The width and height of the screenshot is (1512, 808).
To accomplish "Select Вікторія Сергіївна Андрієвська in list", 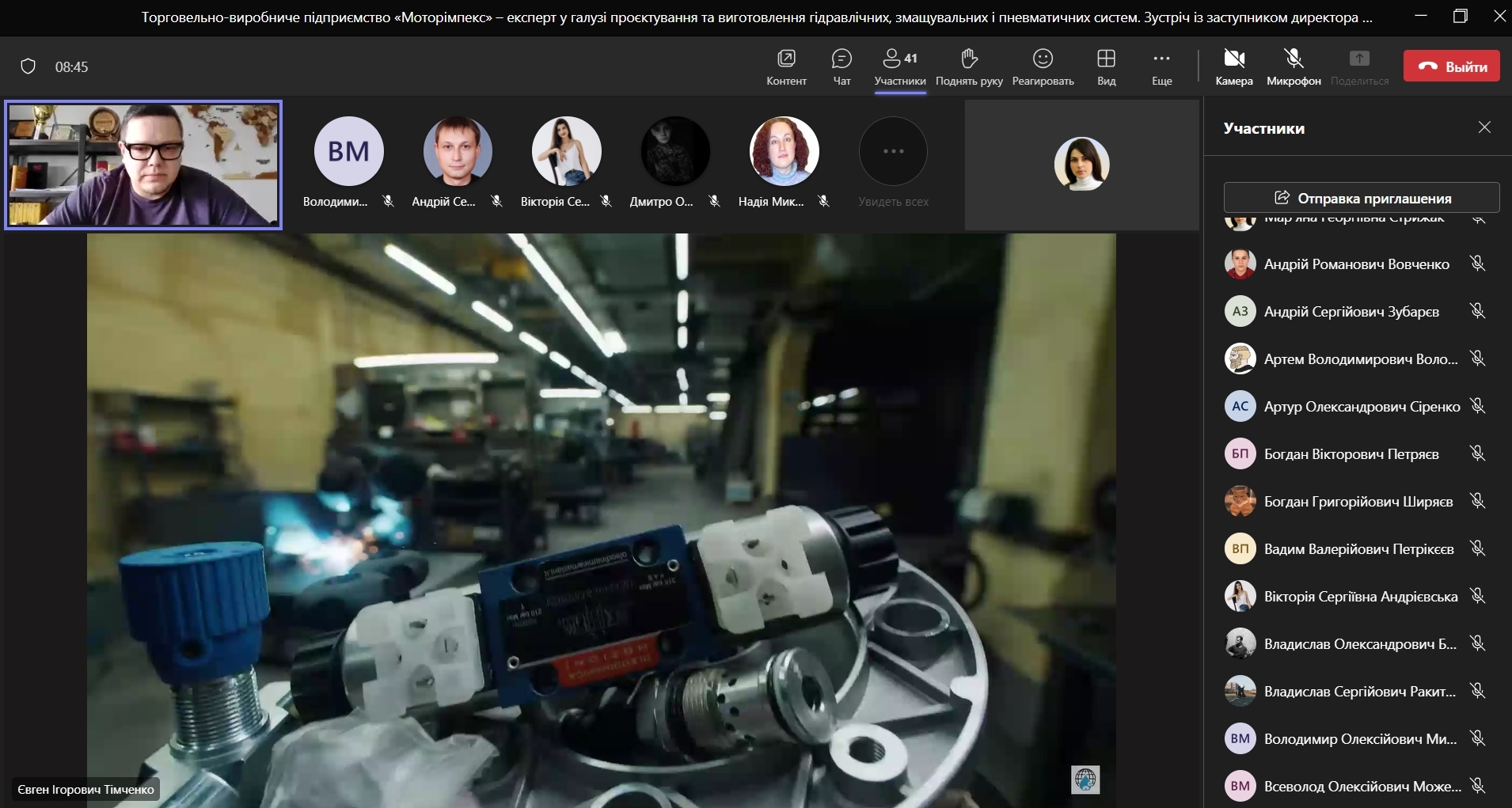I will pos(1356,597).
